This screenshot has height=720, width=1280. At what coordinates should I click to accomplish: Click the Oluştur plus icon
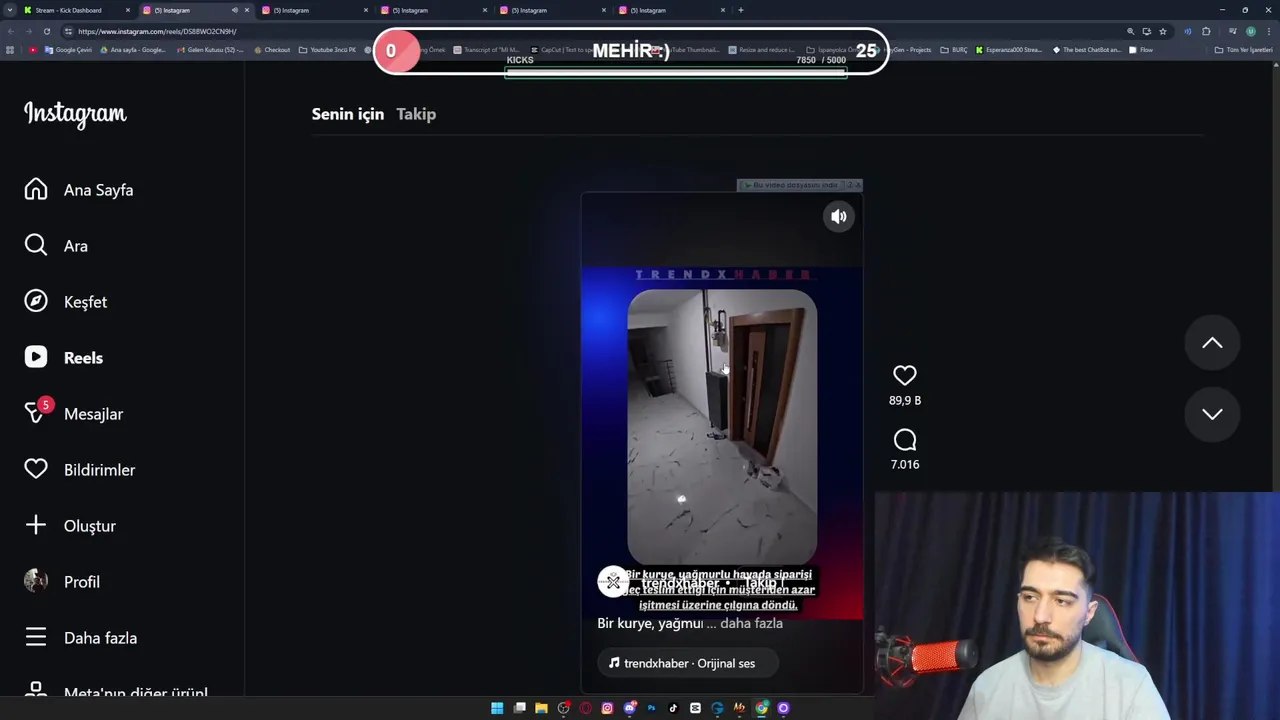(36, 526)
